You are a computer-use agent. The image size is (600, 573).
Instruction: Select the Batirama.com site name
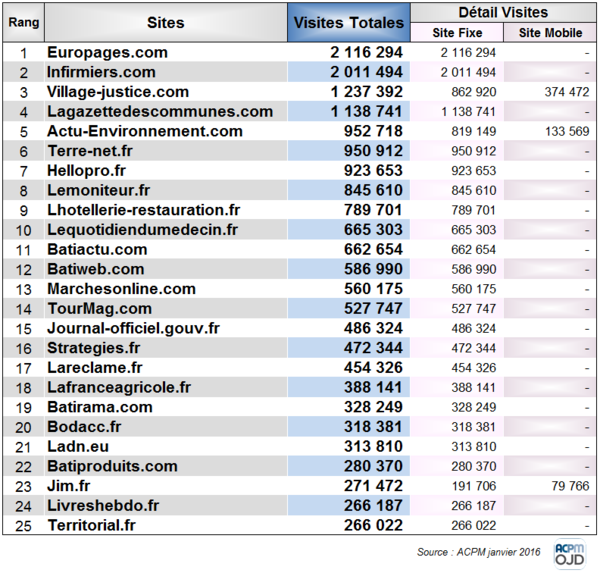point(100,407)
